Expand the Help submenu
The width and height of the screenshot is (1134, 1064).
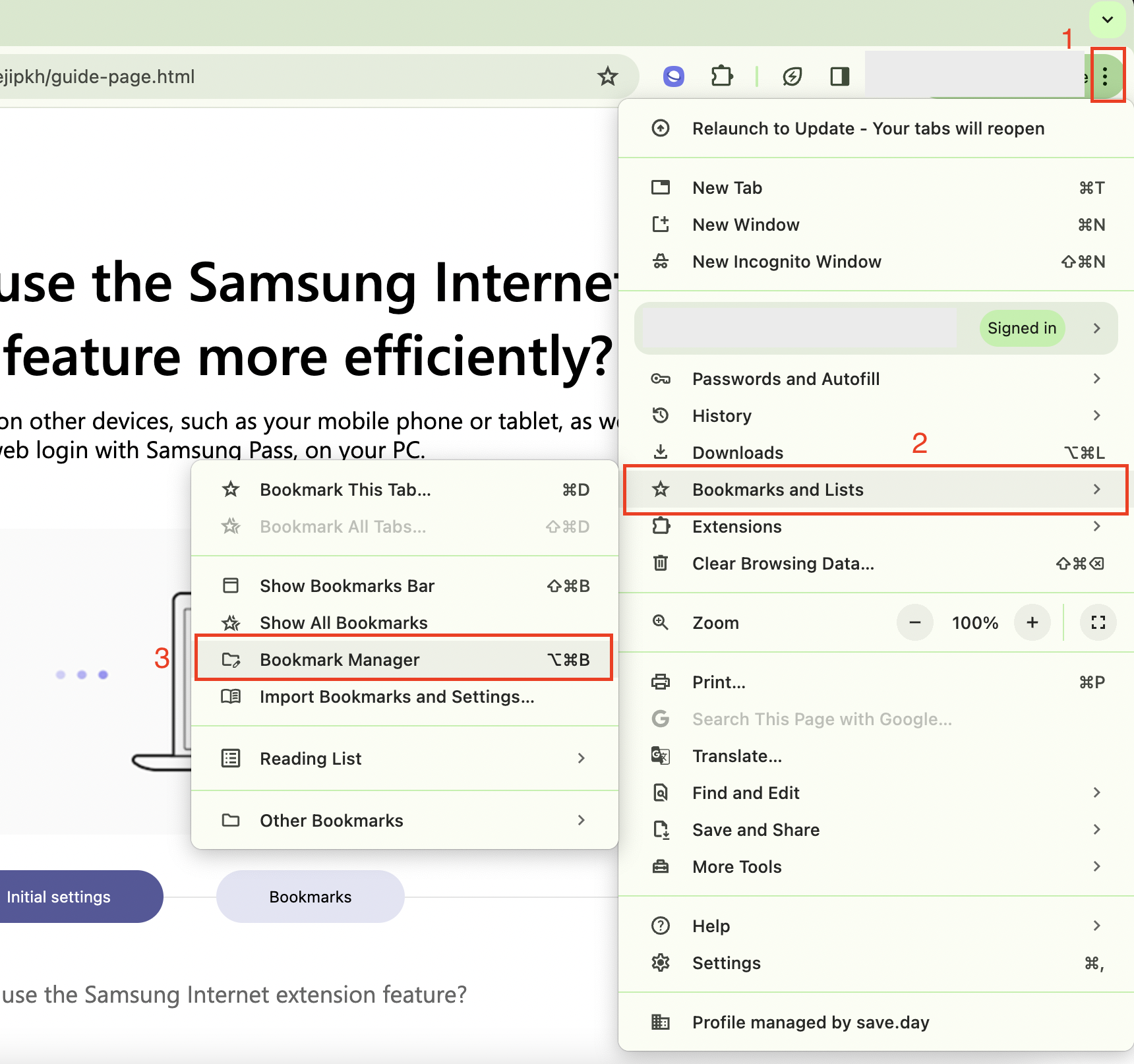click(x=876, y=926)
